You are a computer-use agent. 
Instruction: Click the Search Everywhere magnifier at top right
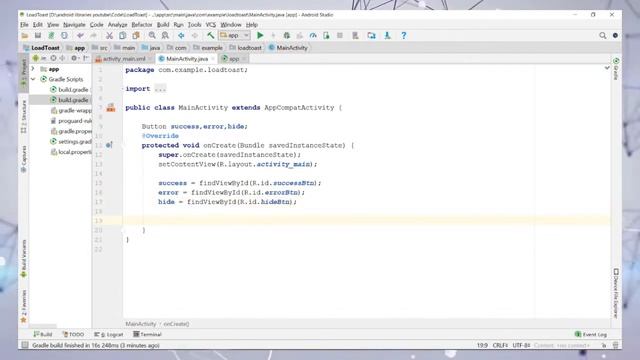coord(602,36)
